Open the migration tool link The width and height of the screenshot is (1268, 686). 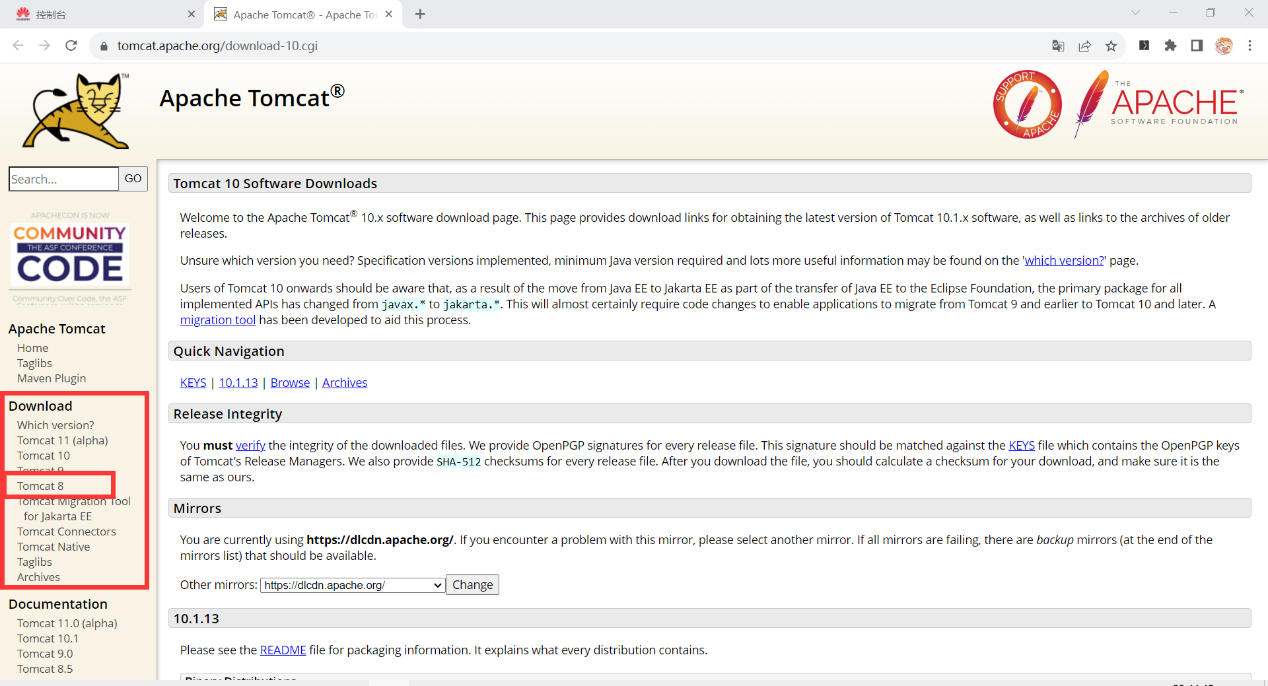(218, 320)
